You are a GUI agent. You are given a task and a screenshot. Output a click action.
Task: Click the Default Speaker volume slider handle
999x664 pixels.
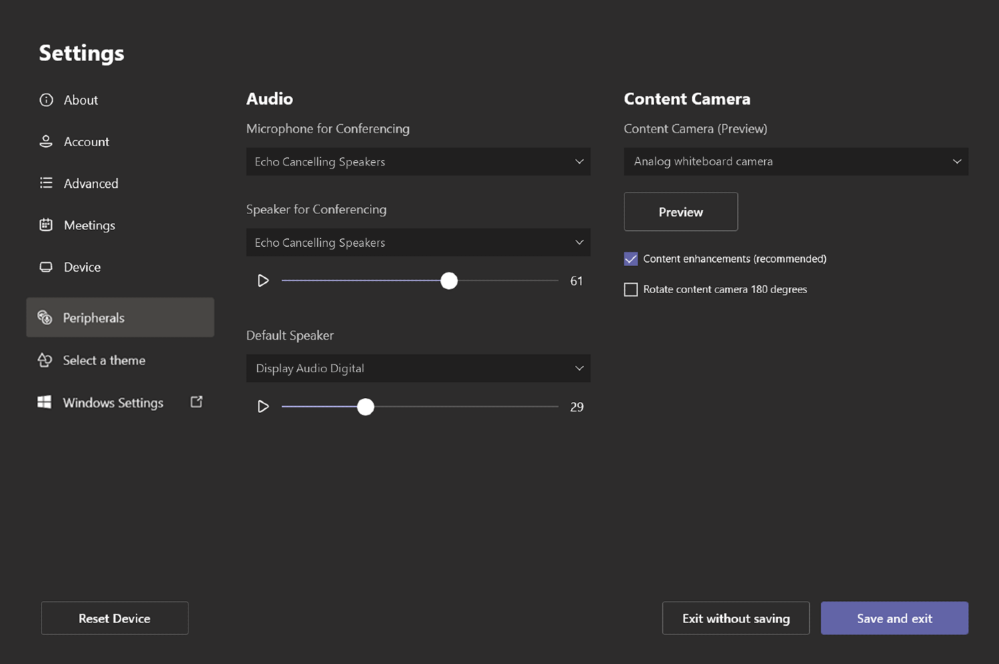(x=366, y=407)
